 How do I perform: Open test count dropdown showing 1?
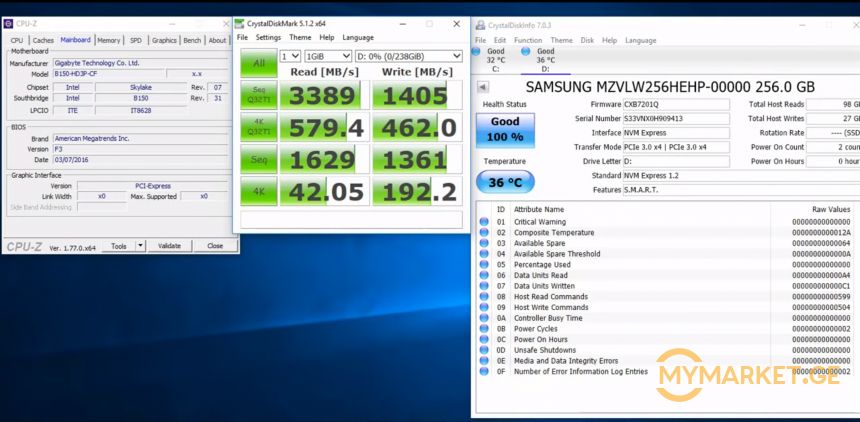pos(290,56)
